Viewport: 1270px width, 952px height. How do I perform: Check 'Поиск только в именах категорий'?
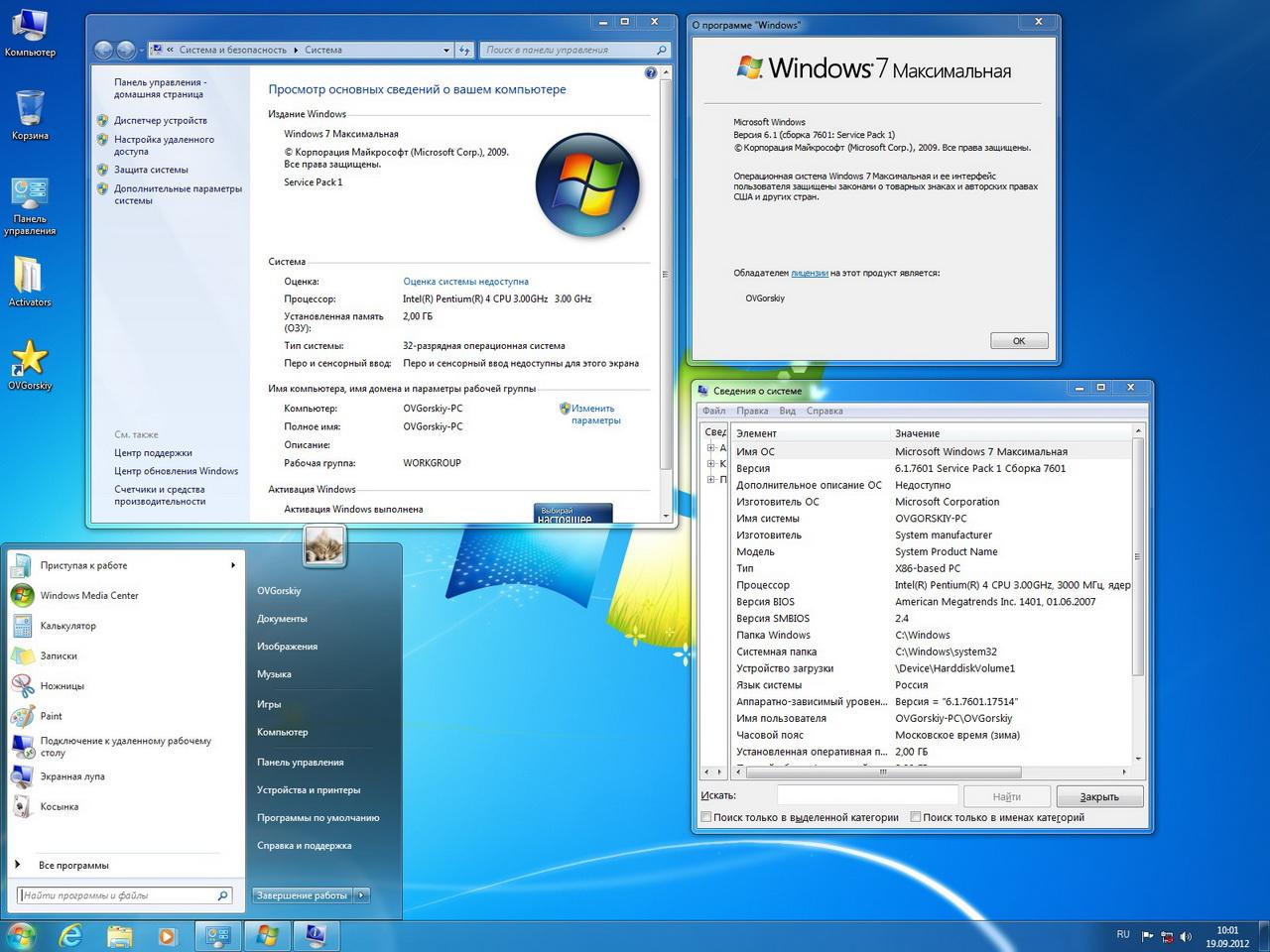916,818
